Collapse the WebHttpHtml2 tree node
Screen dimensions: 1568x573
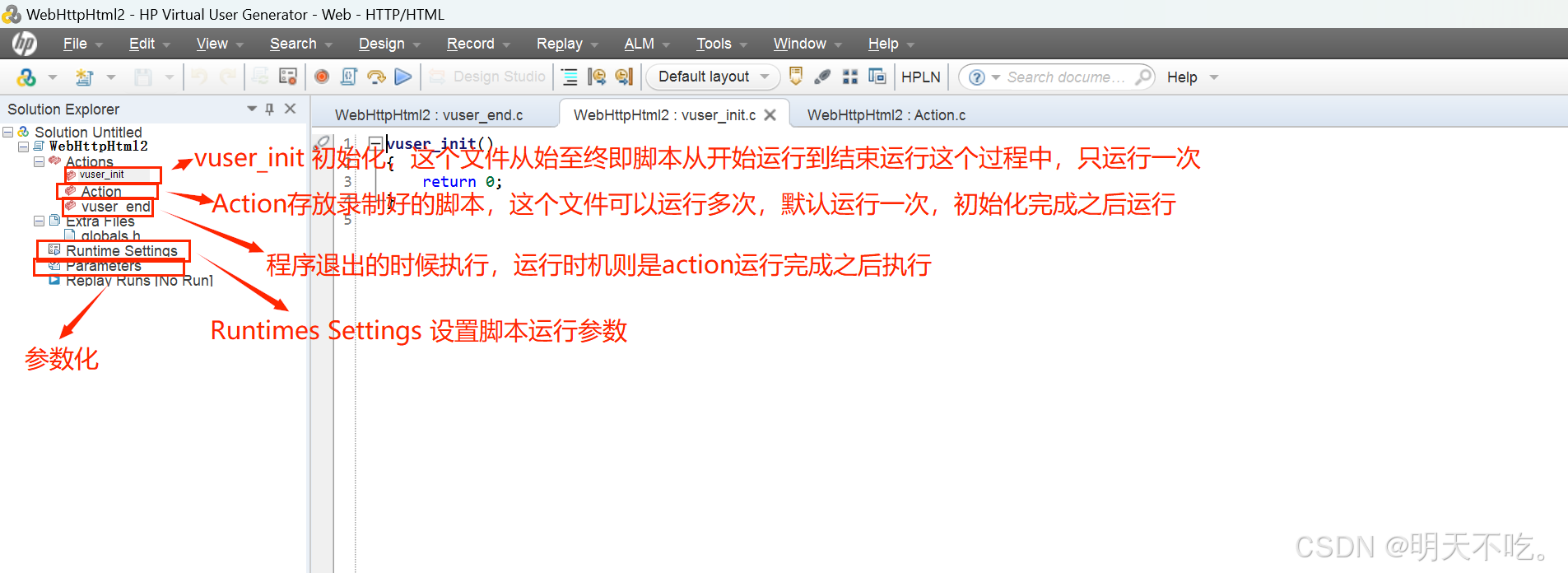tap(23, 147)
